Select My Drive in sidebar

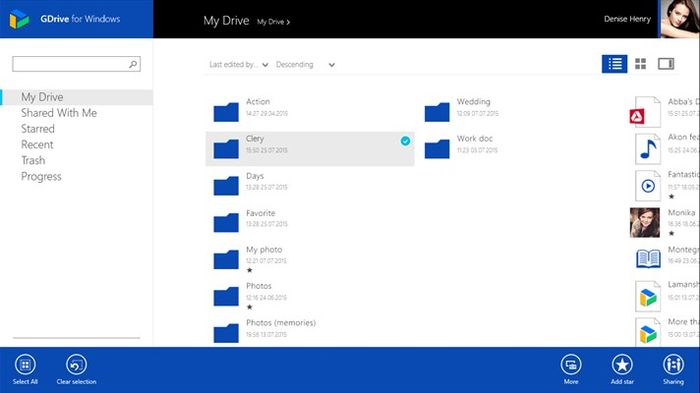click(x=77, y=97)
